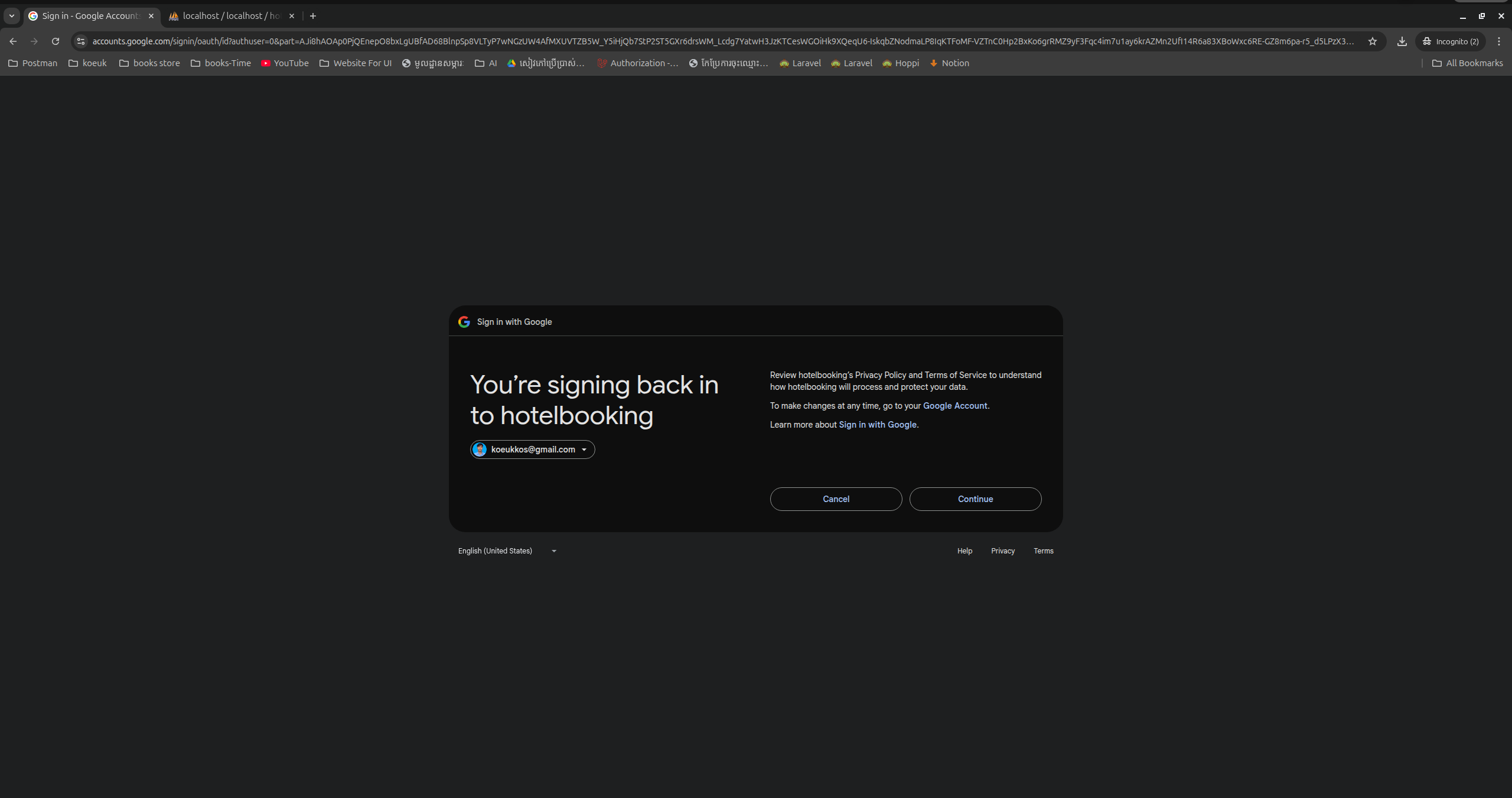The image size is (1512, 798).
Task: Bookmark this page with star icon
Action: pos(1373,41)
